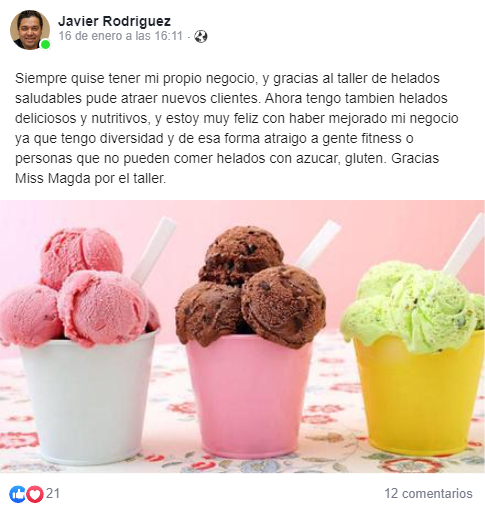This screenshot has height=508, width=485.
Task: Click the spoon in the strawberry ice cream
Action: click(x=153, y=250)
